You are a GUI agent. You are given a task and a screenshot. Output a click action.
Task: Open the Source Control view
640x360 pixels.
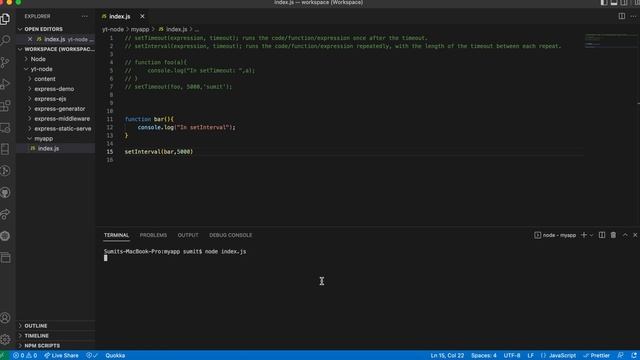5,62
